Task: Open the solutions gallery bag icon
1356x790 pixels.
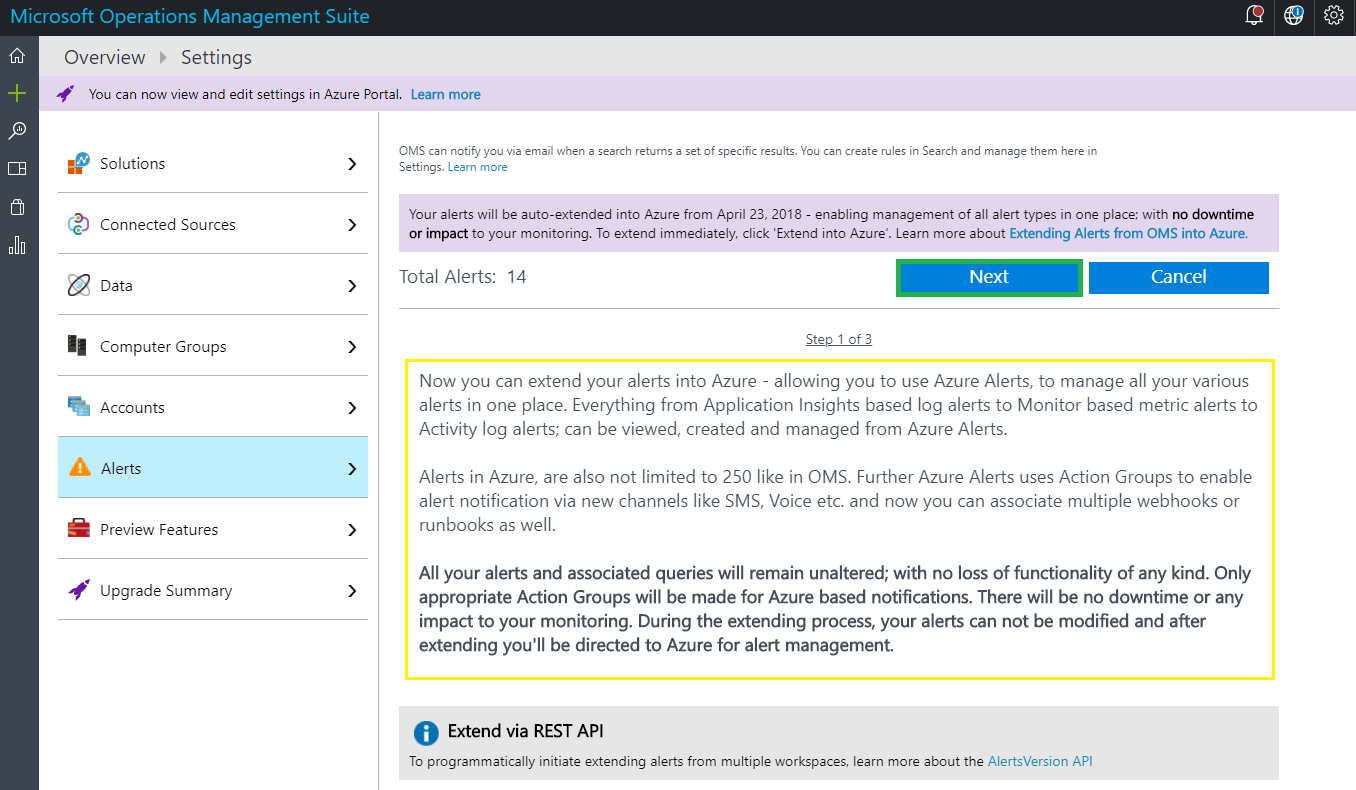Action: (x=17, y=207)
